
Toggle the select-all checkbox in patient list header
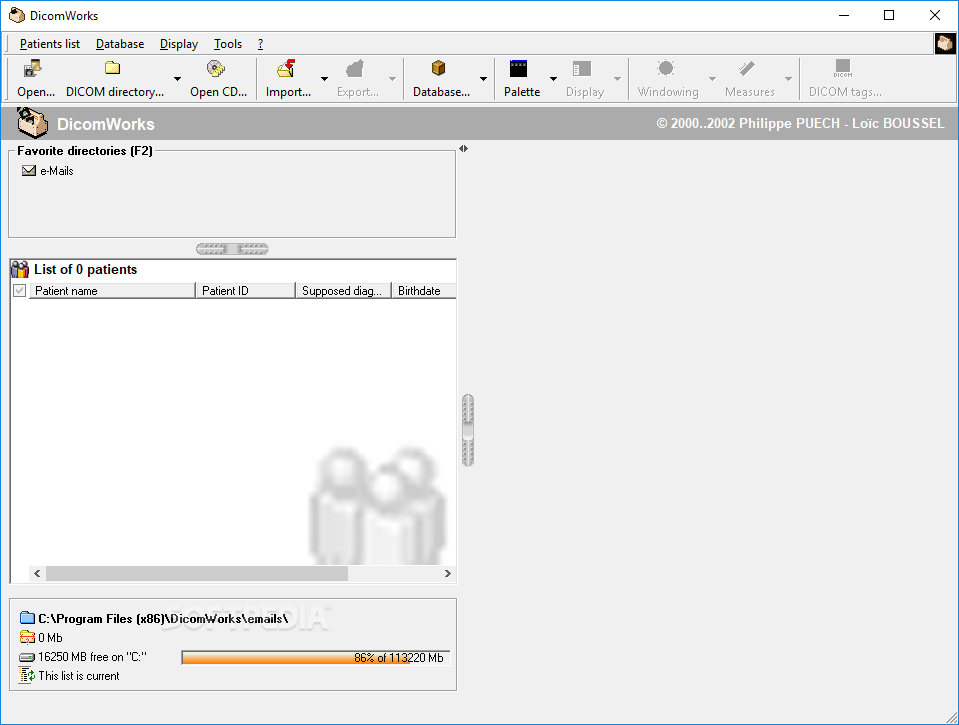[20, 291]
